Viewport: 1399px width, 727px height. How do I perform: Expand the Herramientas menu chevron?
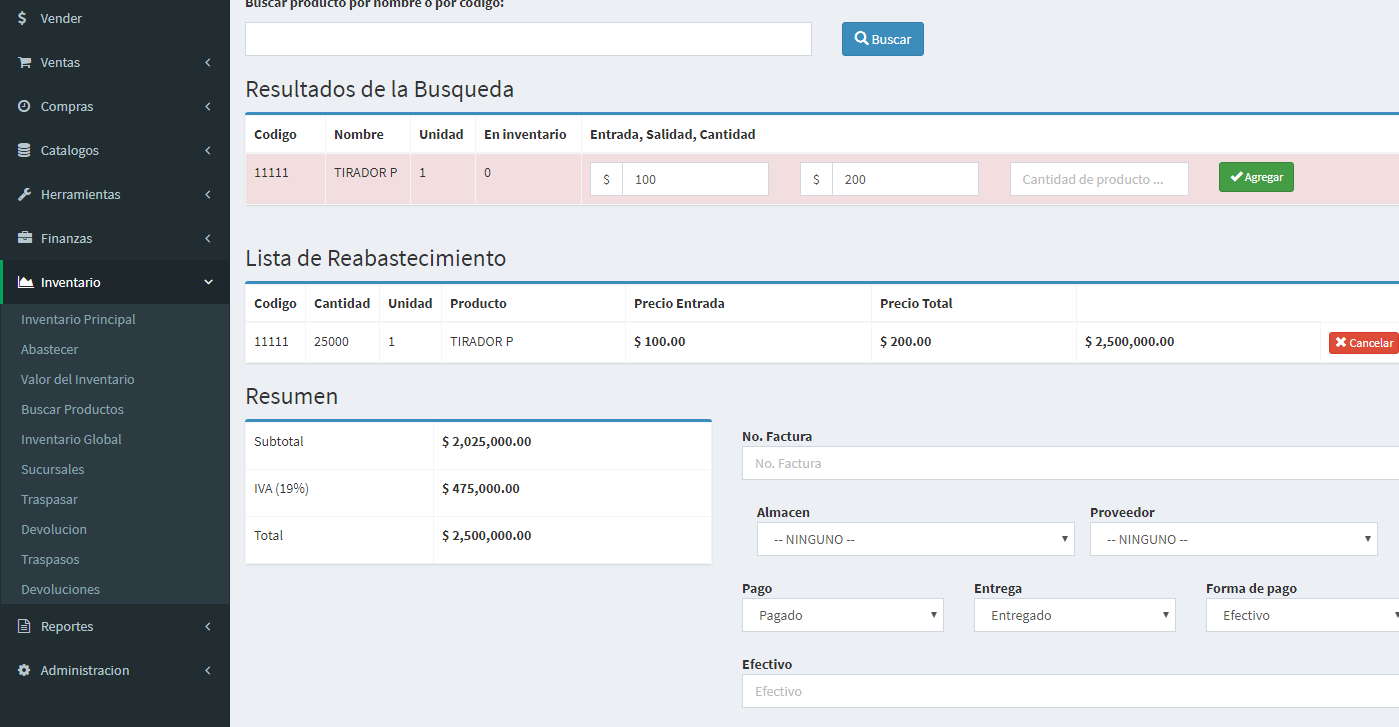(208, 194)
